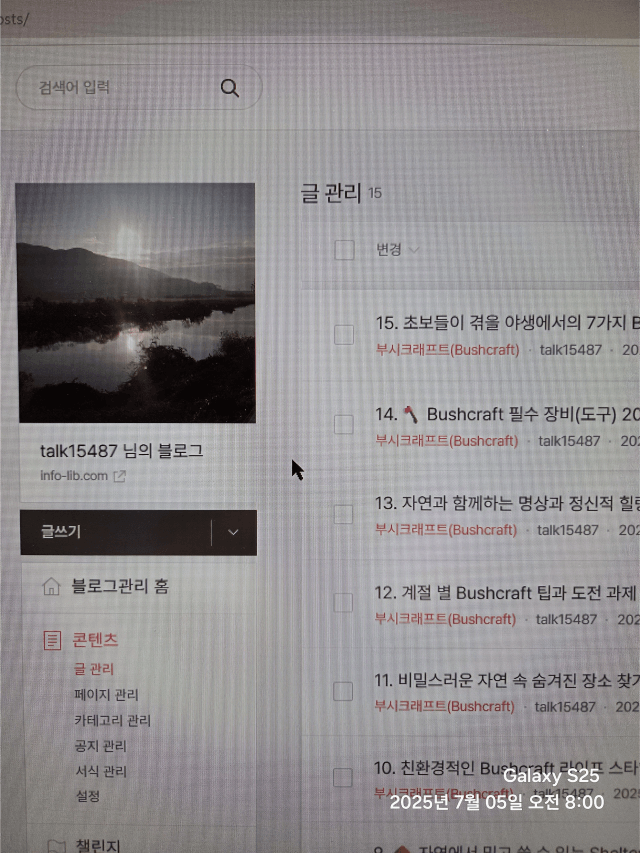Open 서식 관리 menu item
640x853 pixels.
coord(101,771)
